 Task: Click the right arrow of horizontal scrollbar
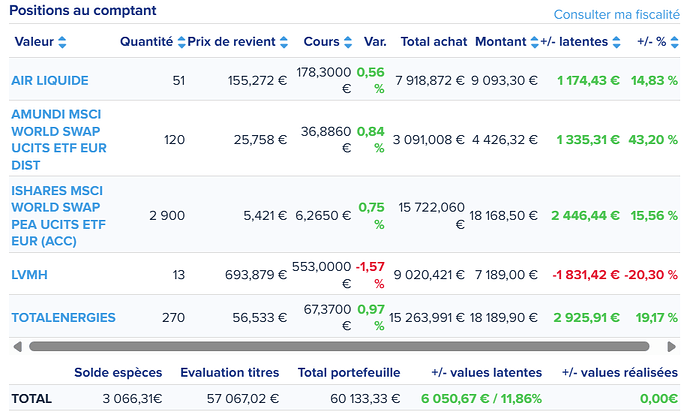(672, 346)
